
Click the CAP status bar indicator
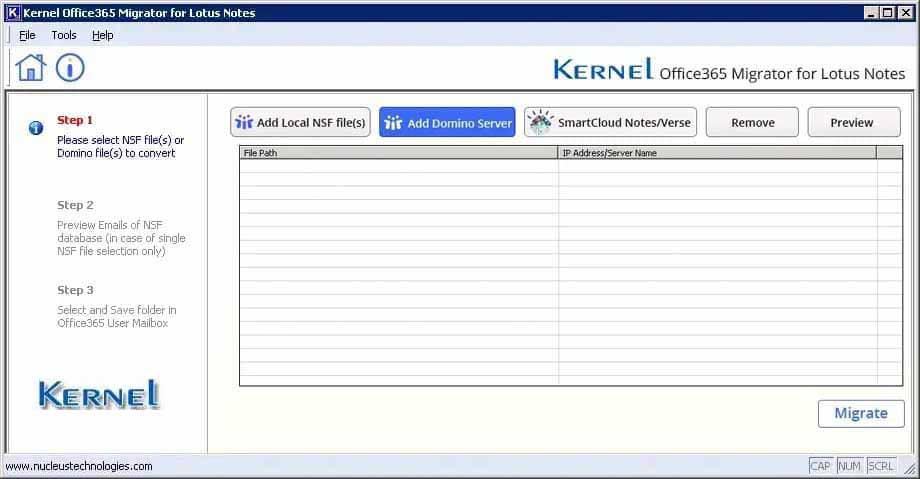click(820, 466)
